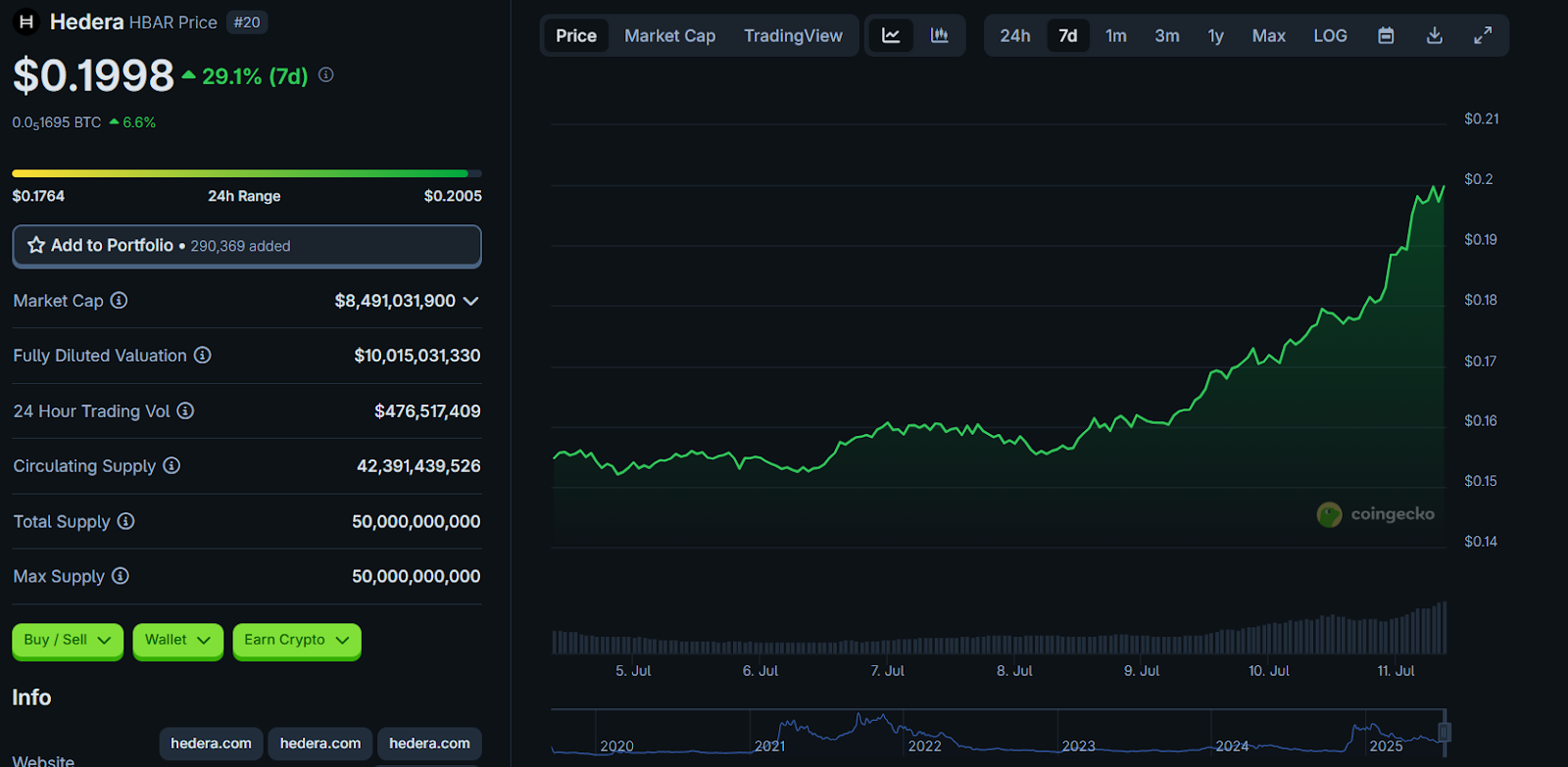This screenshot has height=767, width=1568.
Task: Click the $8,491,031,900 market cap value
Action: tap(395, 301)
